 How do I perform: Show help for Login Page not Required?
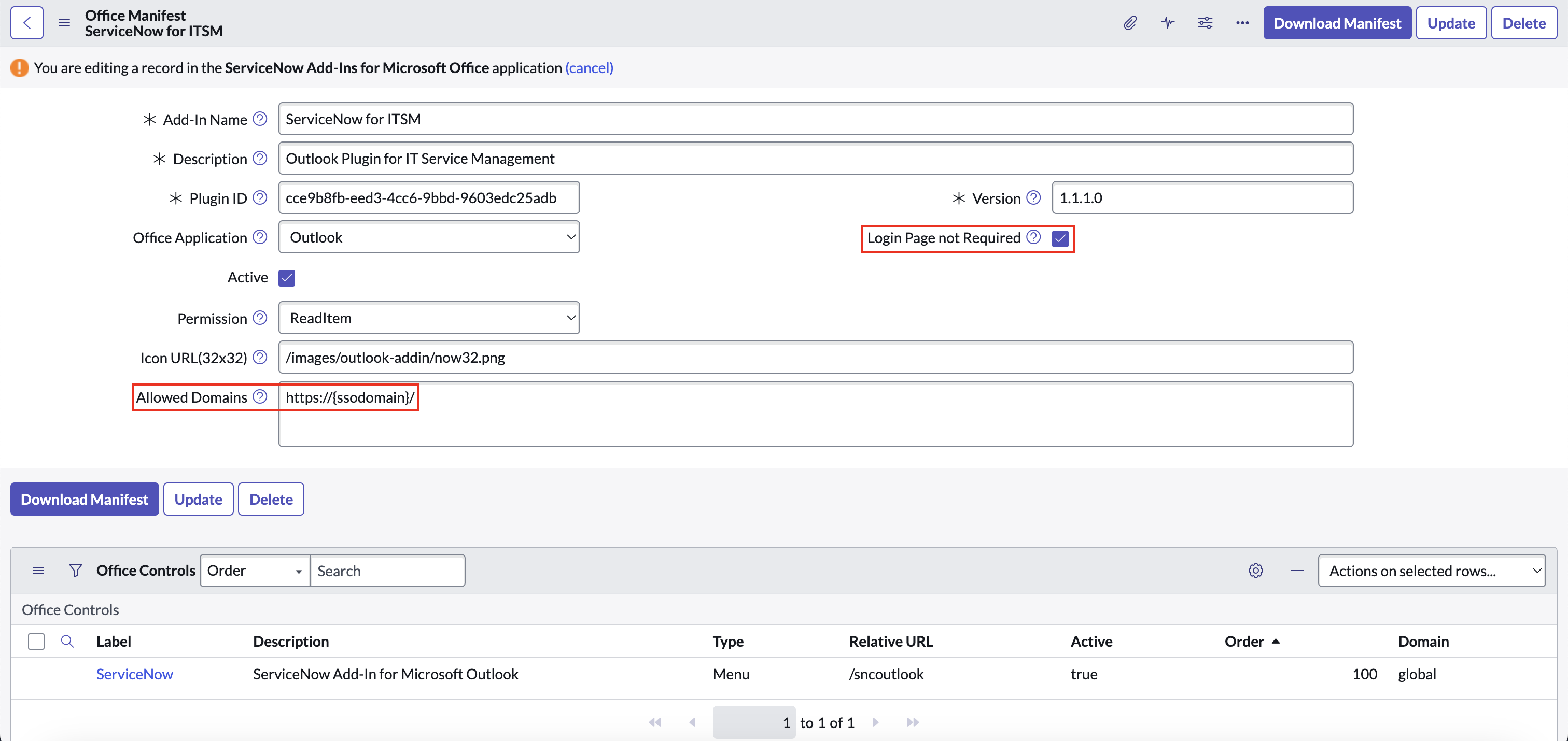1033,237
